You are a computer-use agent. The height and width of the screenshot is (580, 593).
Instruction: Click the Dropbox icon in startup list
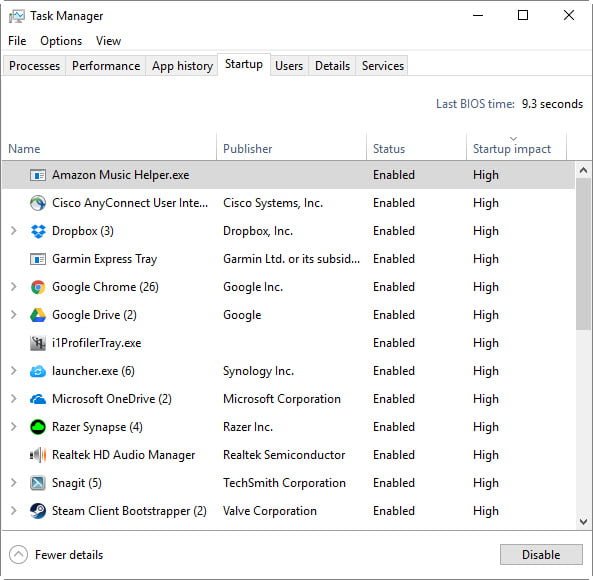[38, 231]
